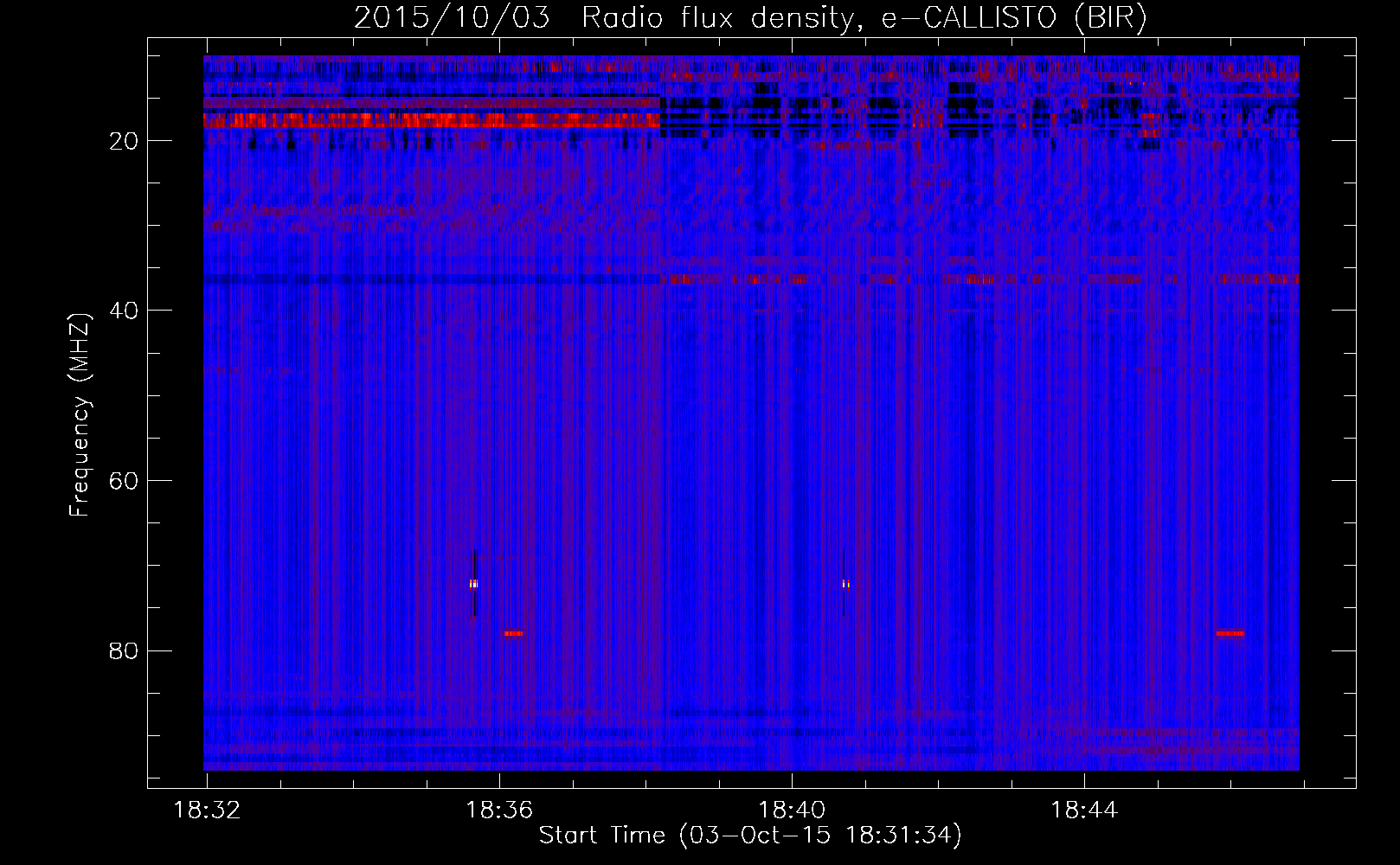Click the 18:32 time tick label
This screenshot has height=865, width=1400.
pos(207,811)
